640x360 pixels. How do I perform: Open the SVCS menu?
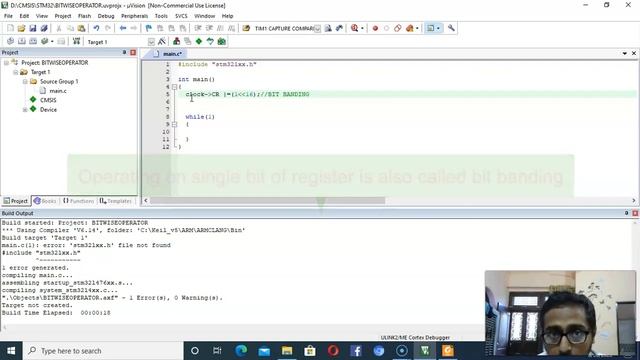(181, 16)
